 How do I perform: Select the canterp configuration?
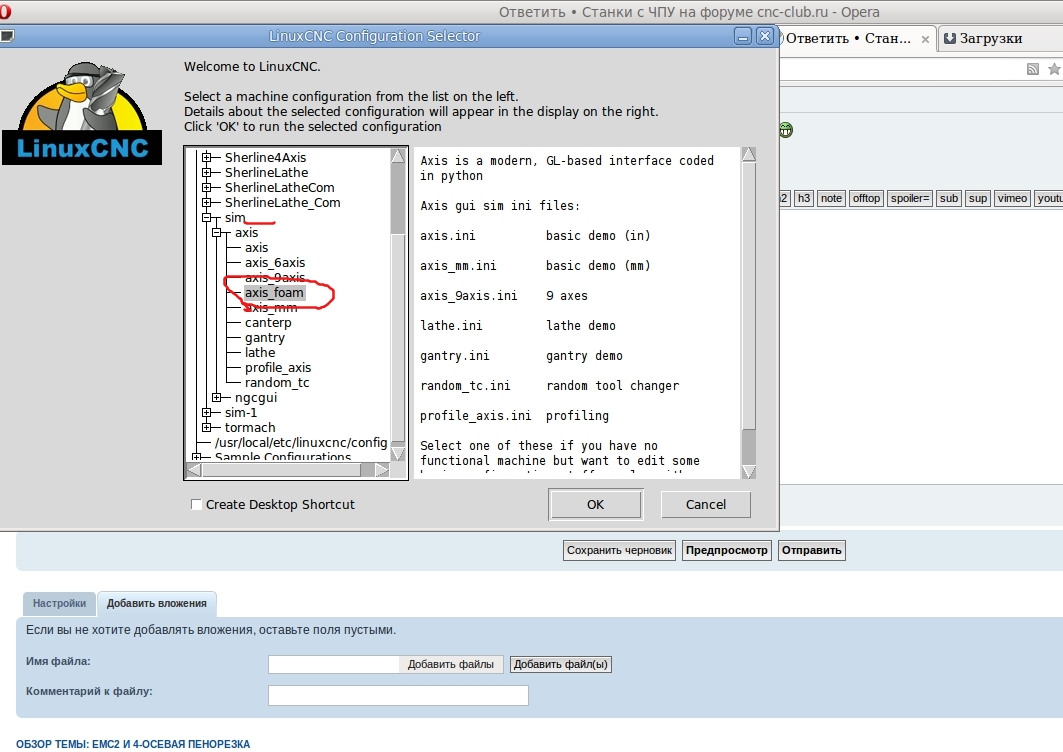tap(268, 323)
